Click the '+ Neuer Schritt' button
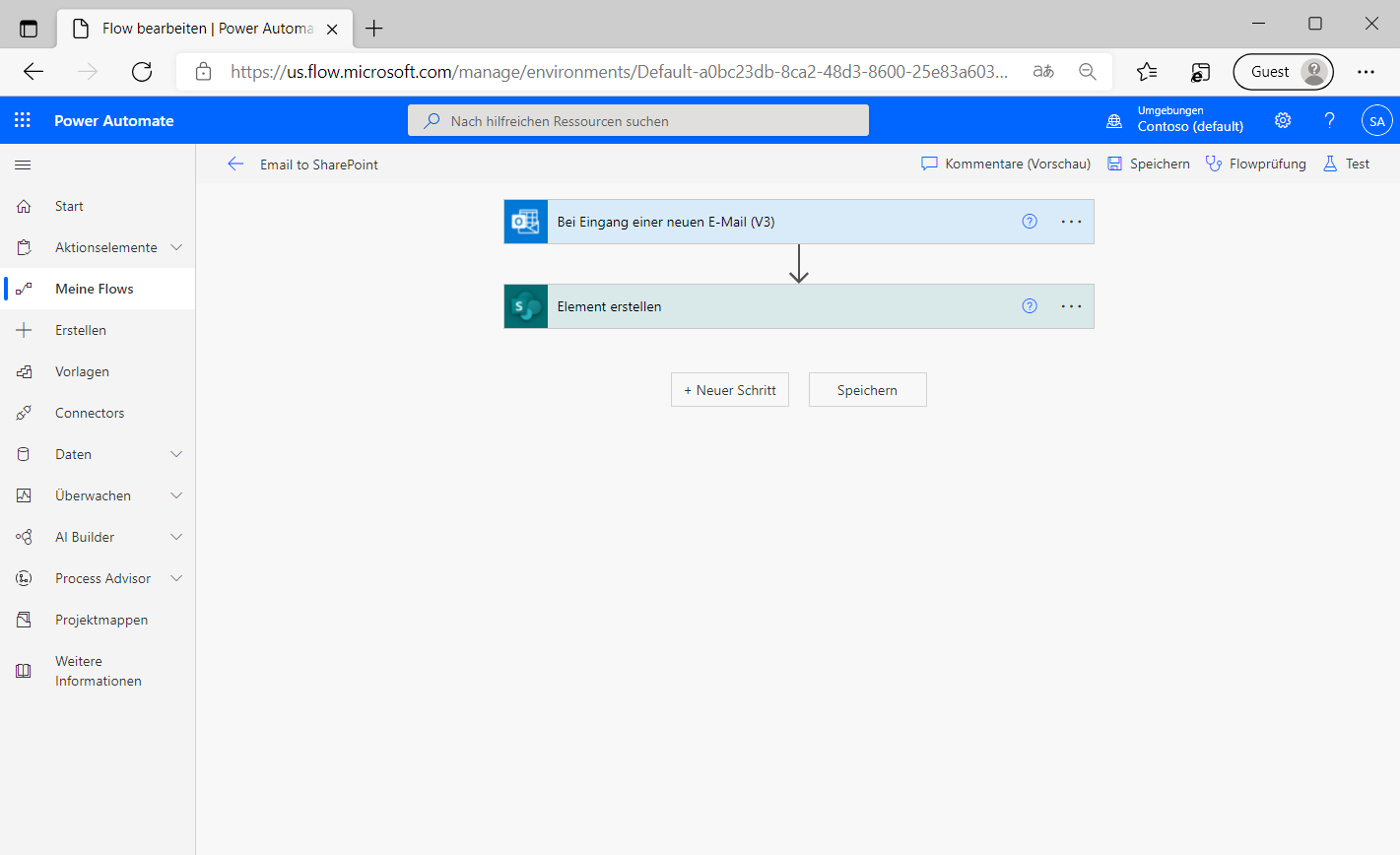 click(x=730, y=390)
